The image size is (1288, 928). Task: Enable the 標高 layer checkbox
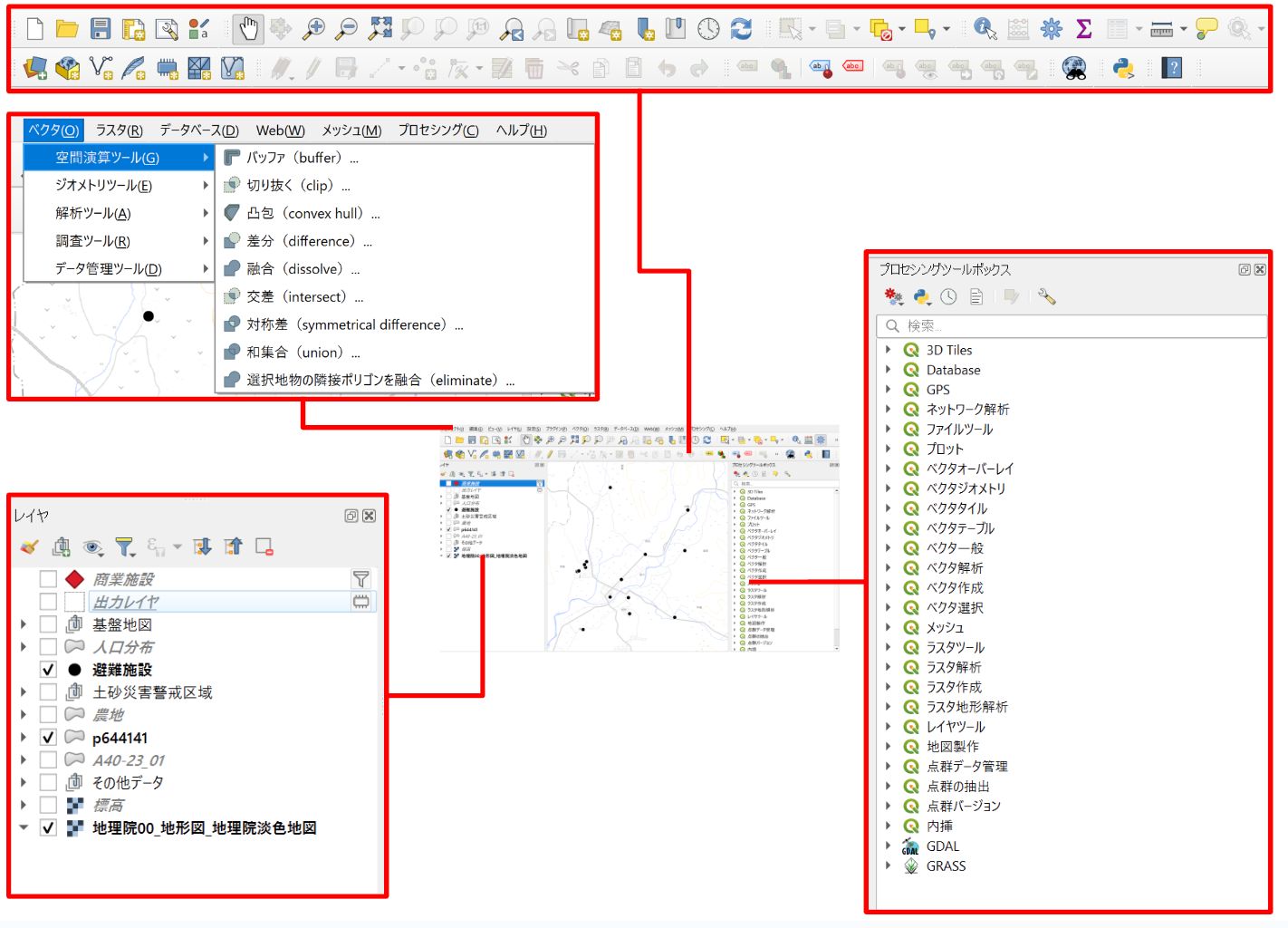(48, 805)
